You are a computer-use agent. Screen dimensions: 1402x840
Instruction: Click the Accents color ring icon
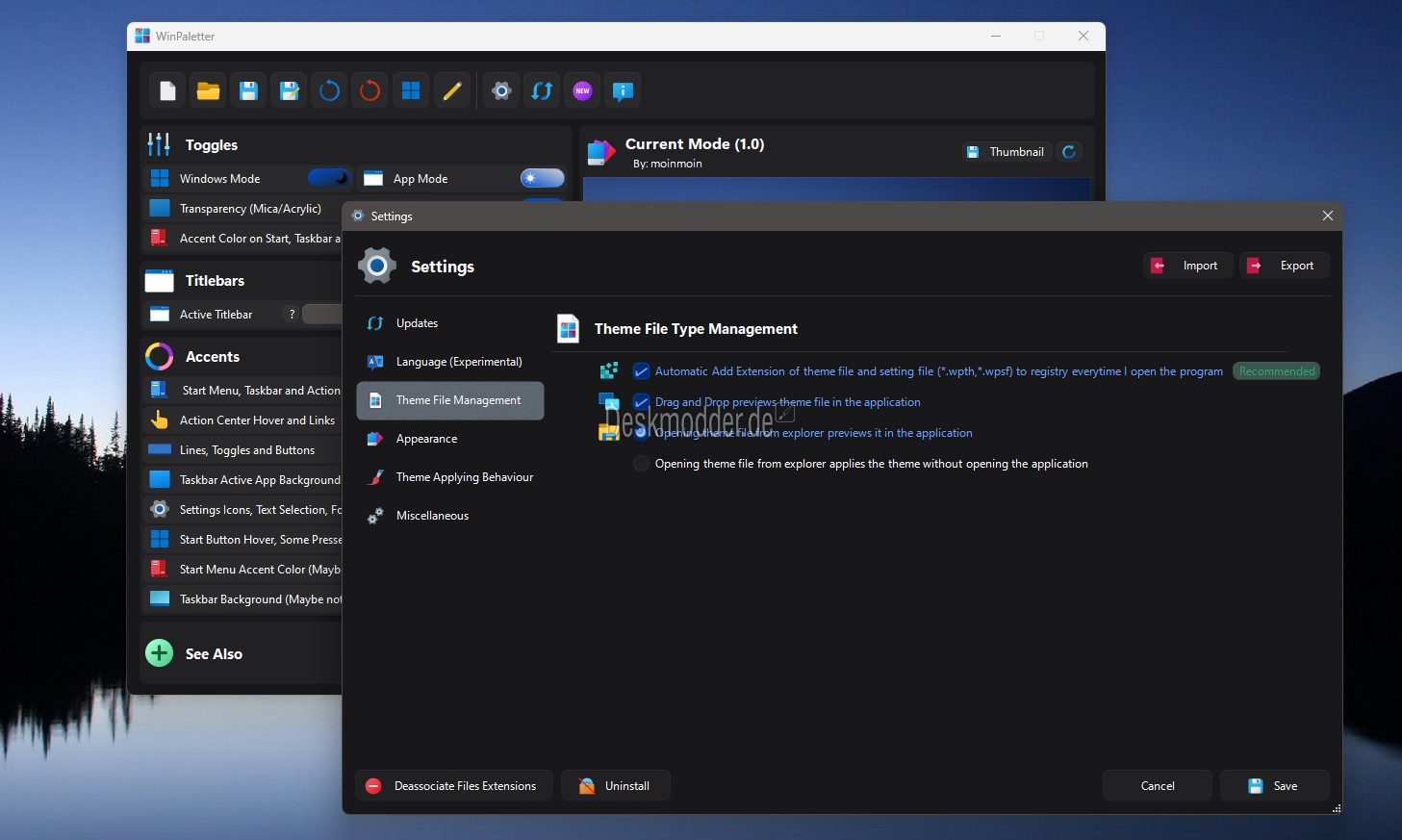(x=159, y=357)
